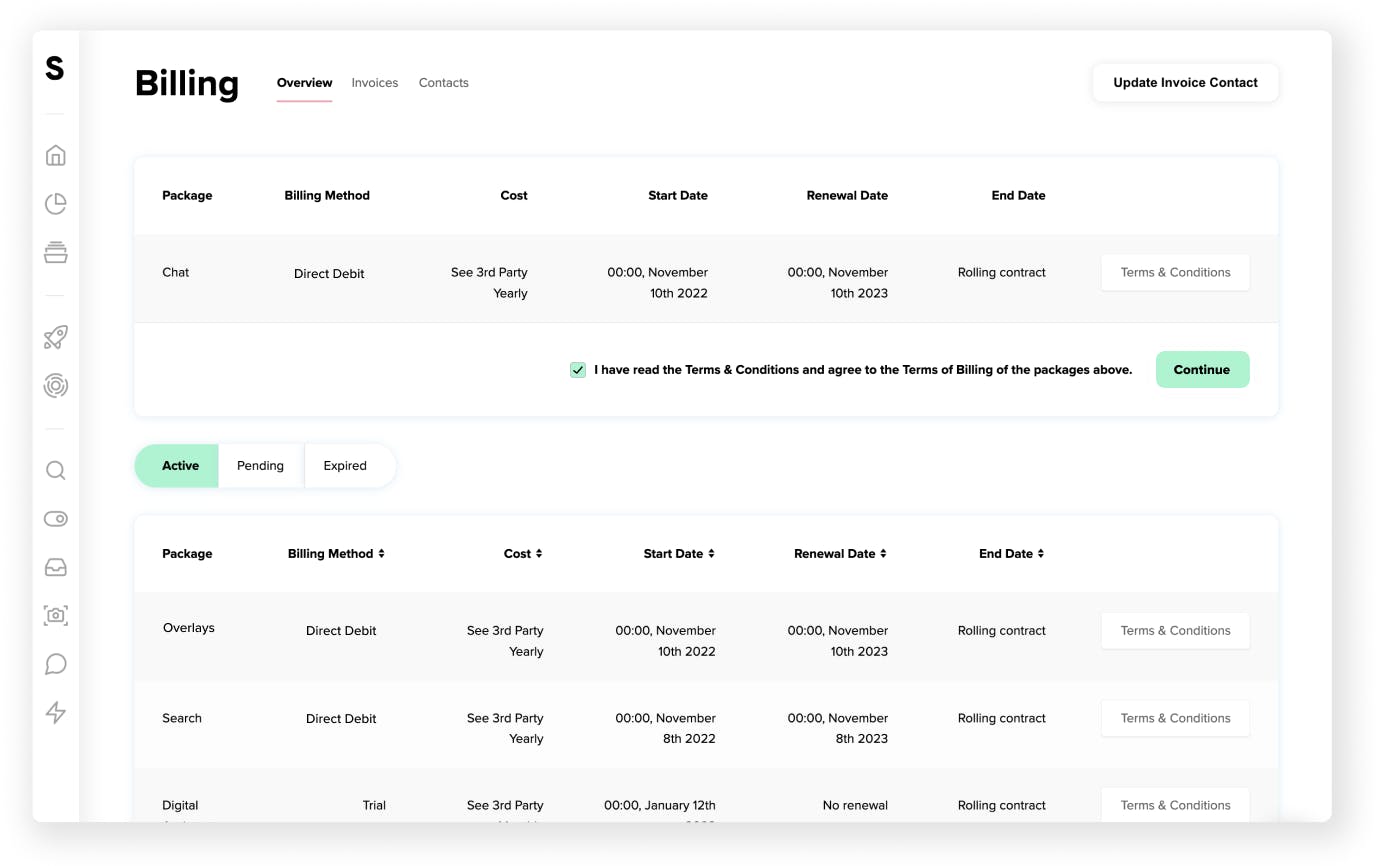Screen dimensions: 1380x866
Task: Sort by Billing Method column arrows
Action: [381, 554]
